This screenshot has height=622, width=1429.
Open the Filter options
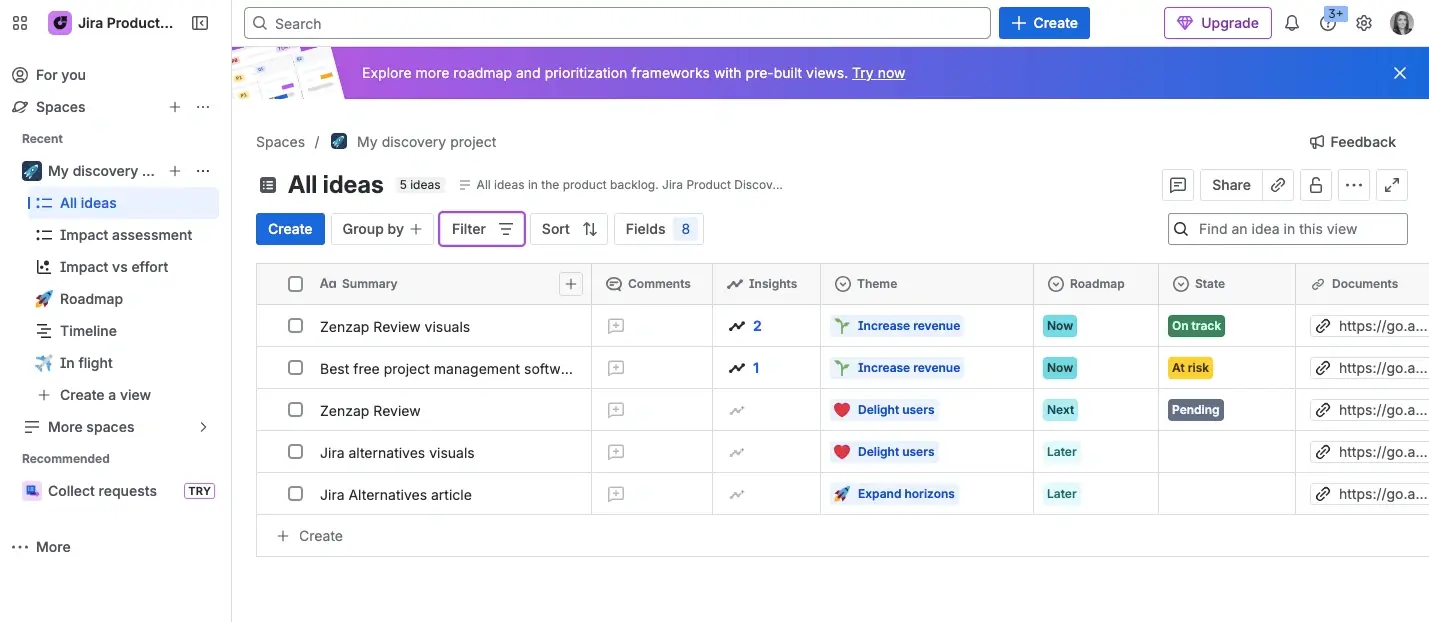(482, 229)
